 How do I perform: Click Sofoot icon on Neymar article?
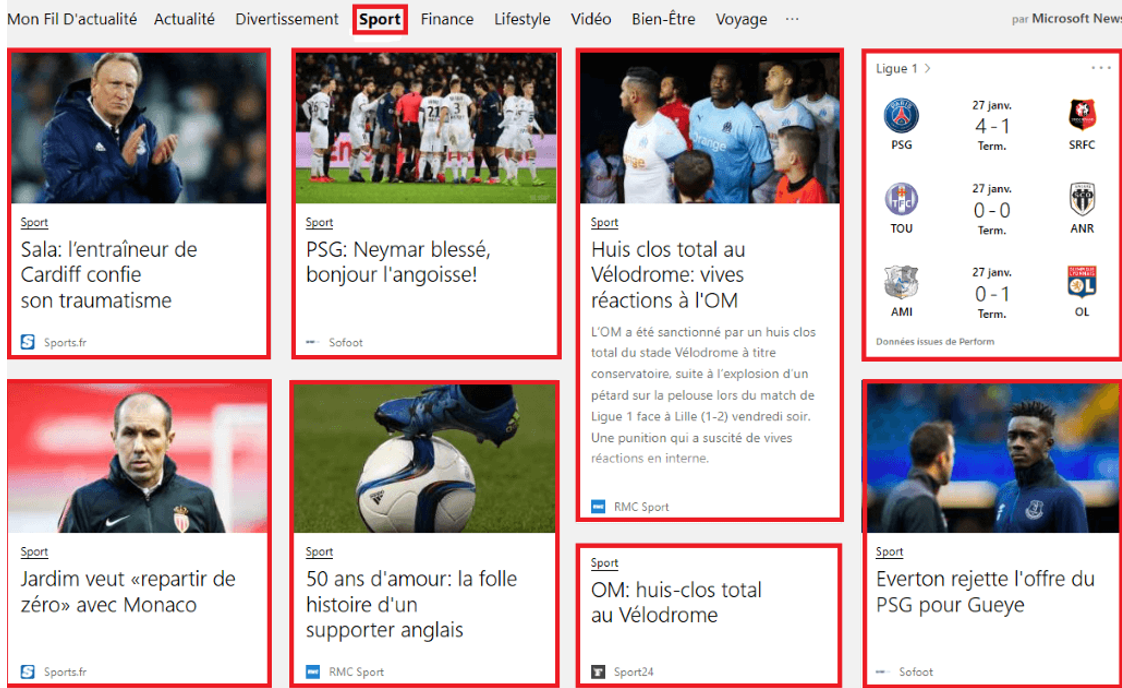[x=313, y=342]
